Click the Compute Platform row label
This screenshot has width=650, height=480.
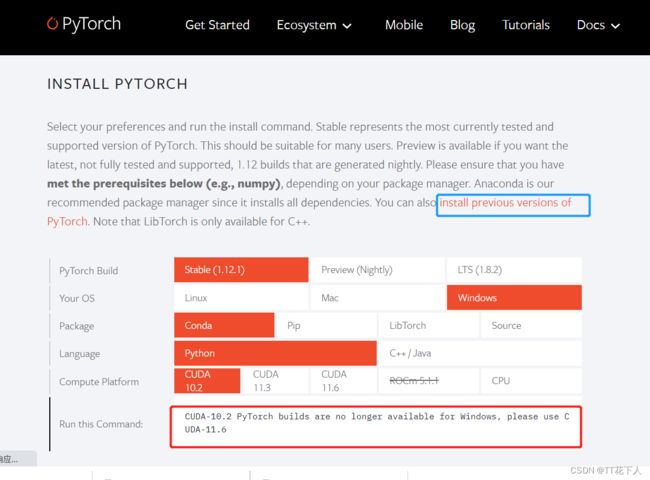coord(99,382)
